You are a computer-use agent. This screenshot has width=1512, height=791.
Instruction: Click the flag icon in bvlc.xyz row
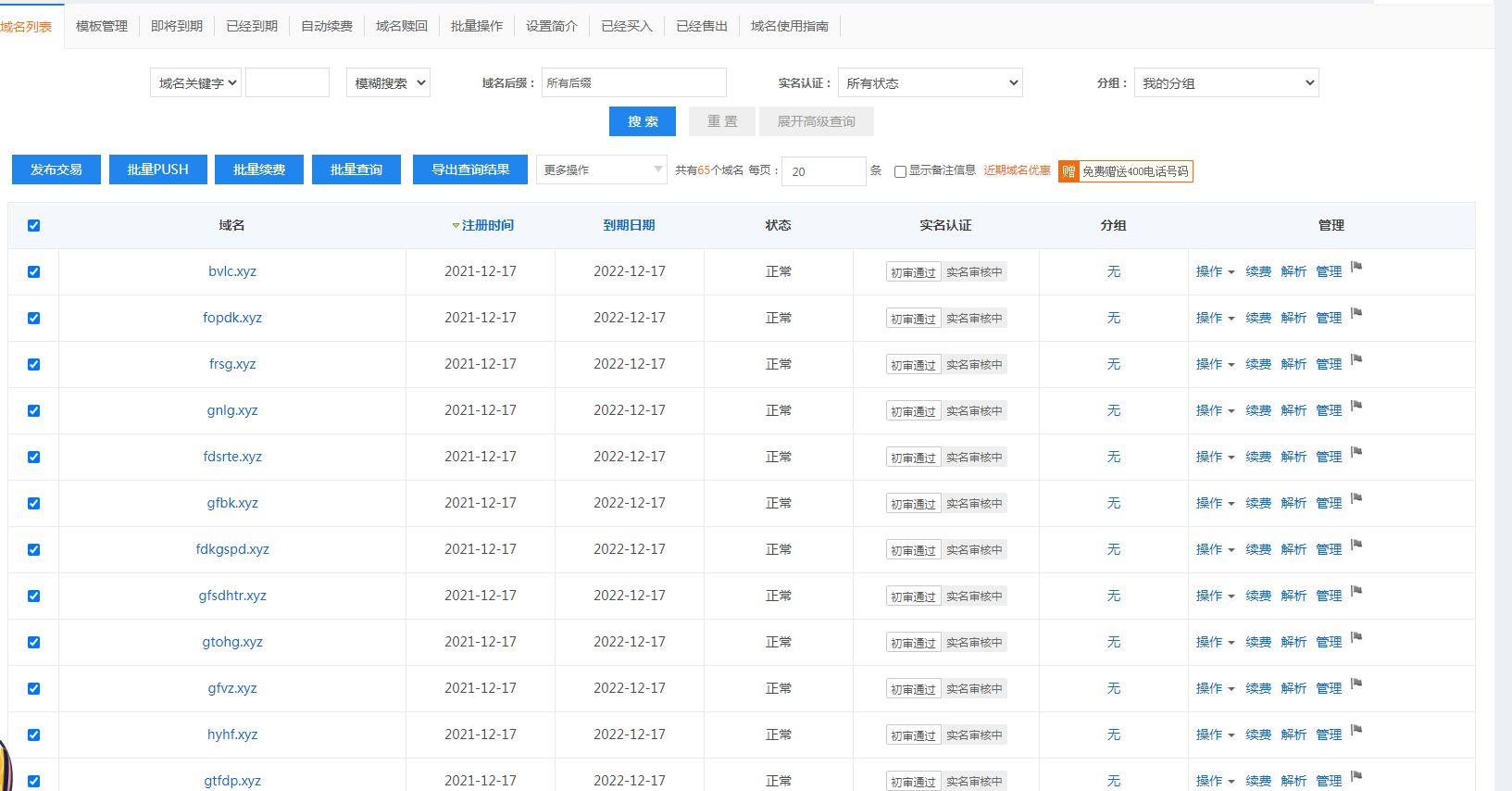click(1356, 268)
